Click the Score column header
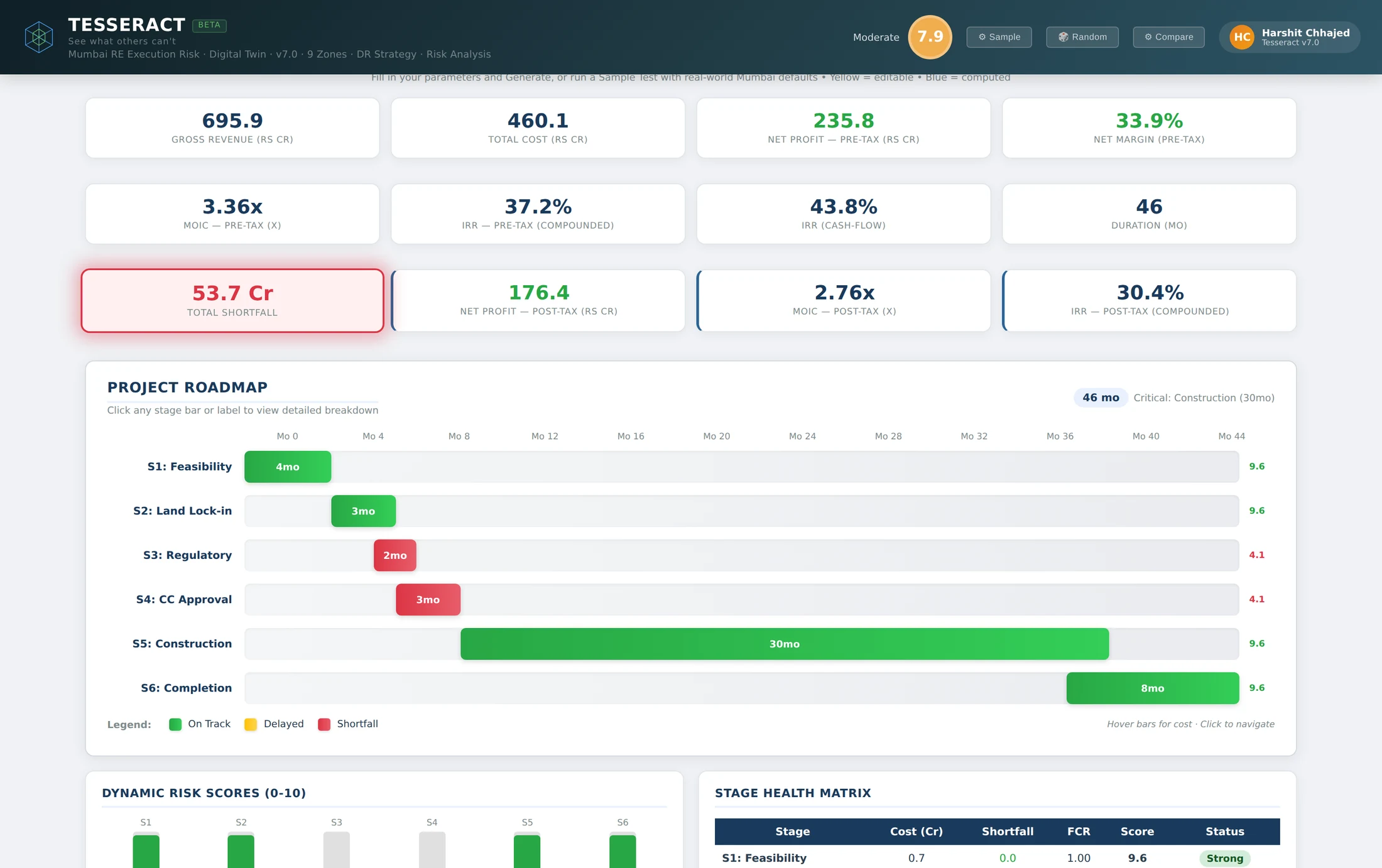The width and height of the screenshot is (1382, 868). (1137, 832)
